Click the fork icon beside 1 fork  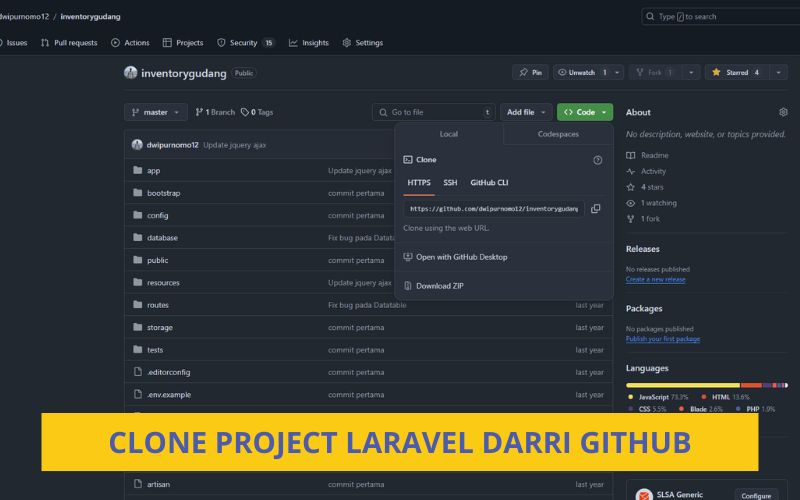[631, 218]
